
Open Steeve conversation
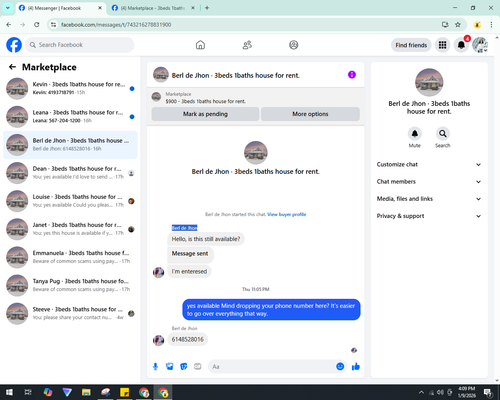tap(70, 313)
